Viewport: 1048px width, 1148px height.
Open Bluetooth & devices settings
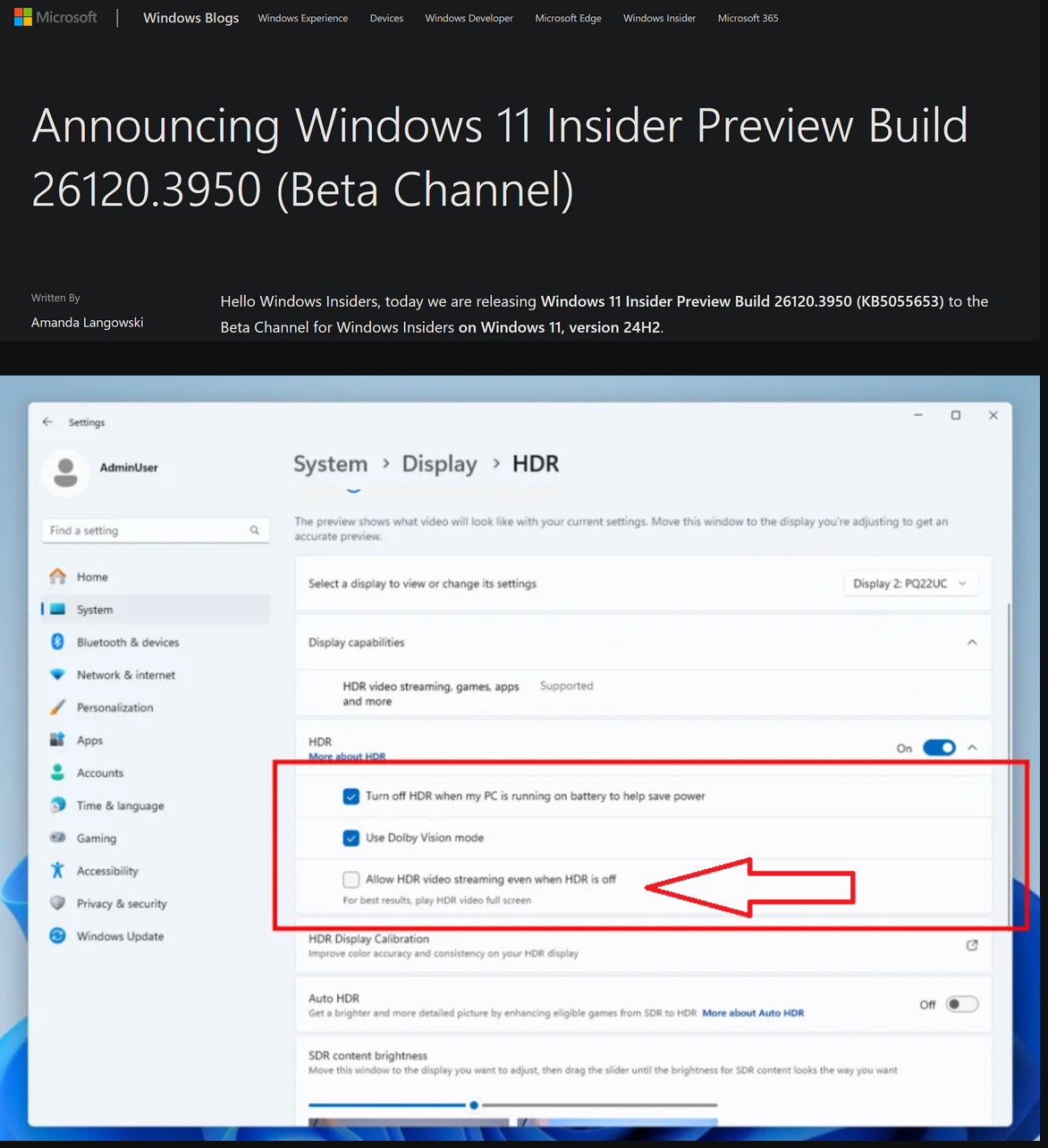127,641
